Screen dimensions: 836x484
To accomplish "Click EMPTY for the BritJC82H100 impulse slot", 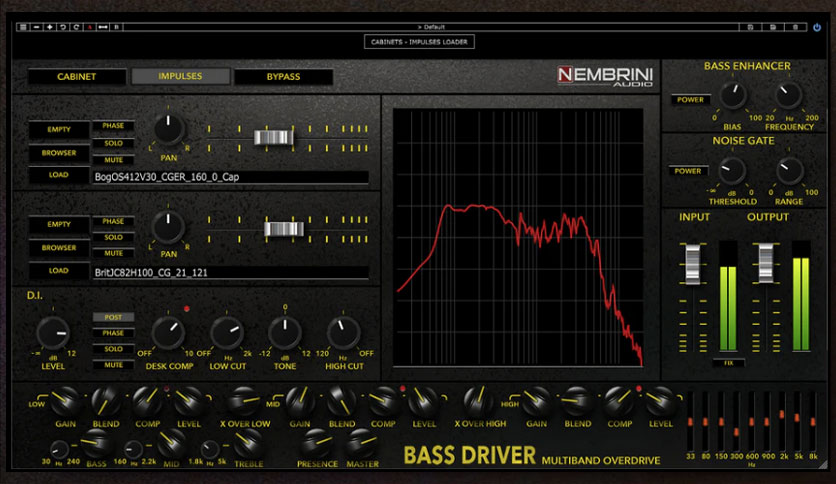I will (x=59, y=224).
